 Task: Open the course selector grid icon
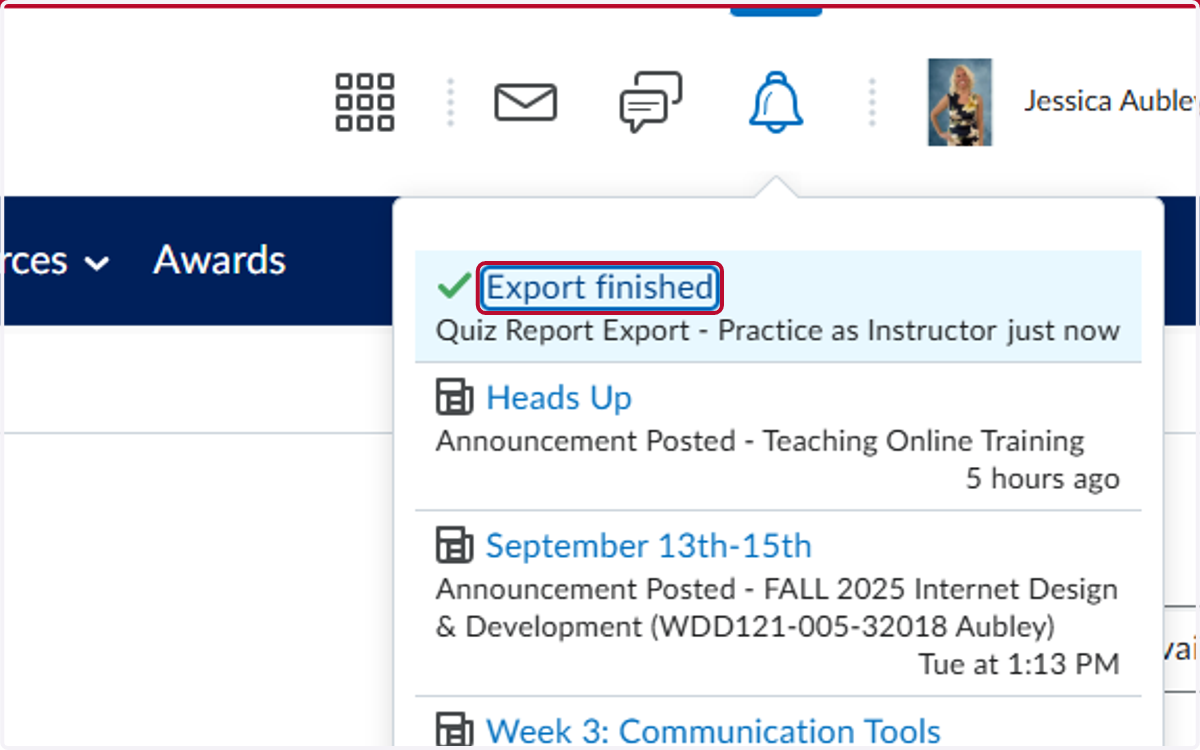(365, 102)
